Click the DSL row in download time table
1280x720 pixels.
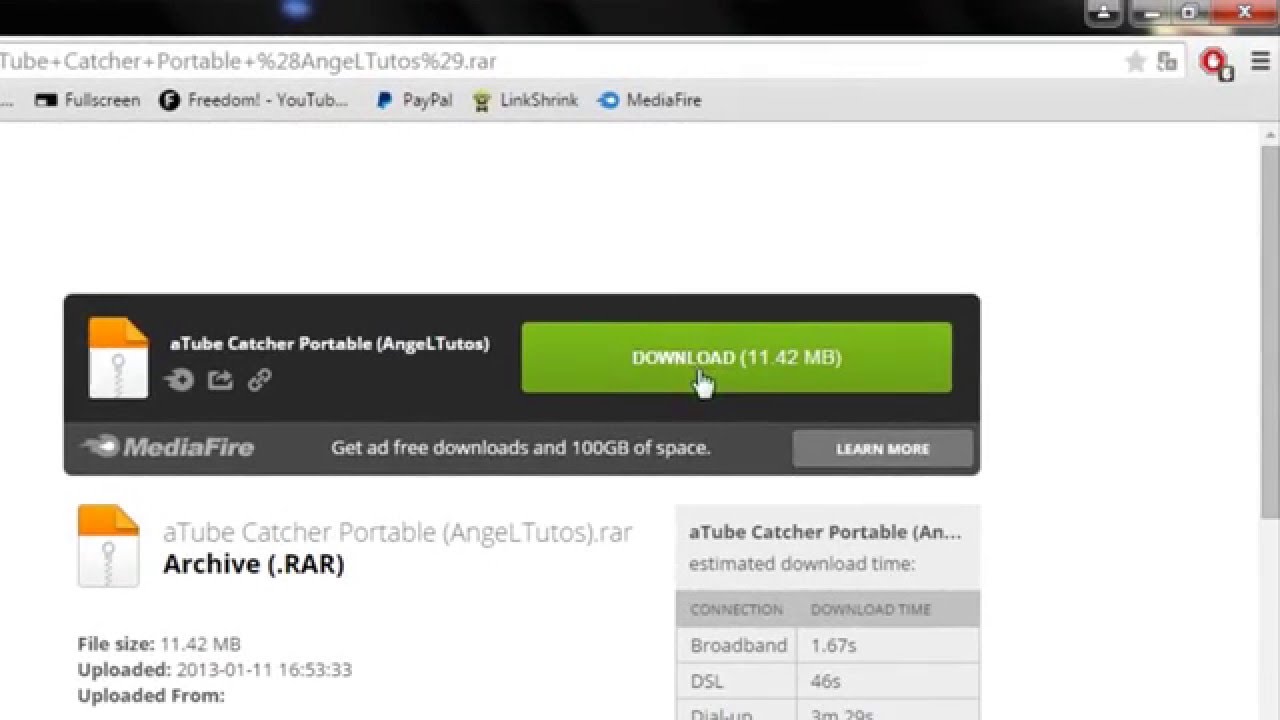828,682
